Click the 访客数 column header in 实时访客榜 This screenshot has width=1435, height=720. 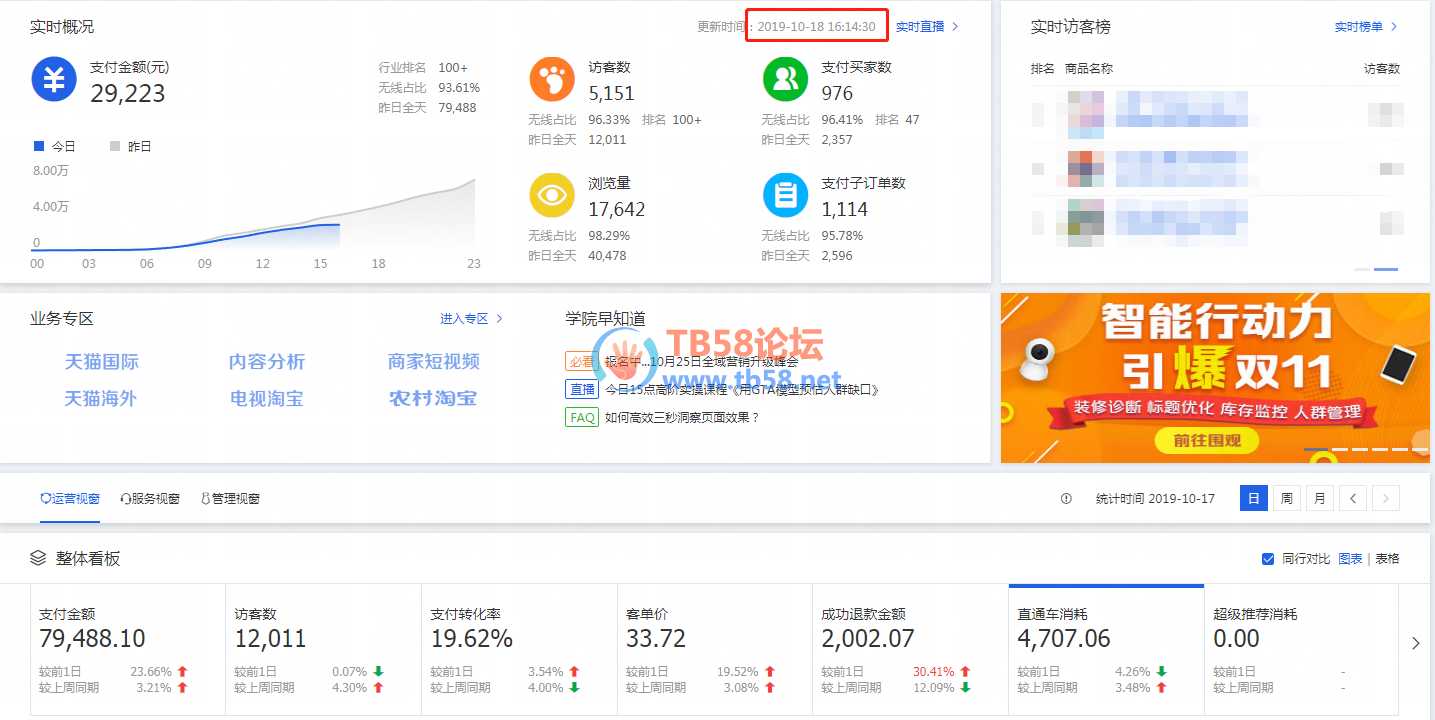[x=1382, y=69]
